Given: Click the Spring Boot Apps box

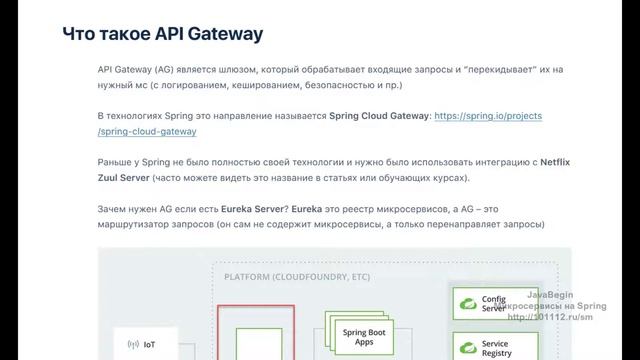Looking at the screenshot, I should (364, 337).
